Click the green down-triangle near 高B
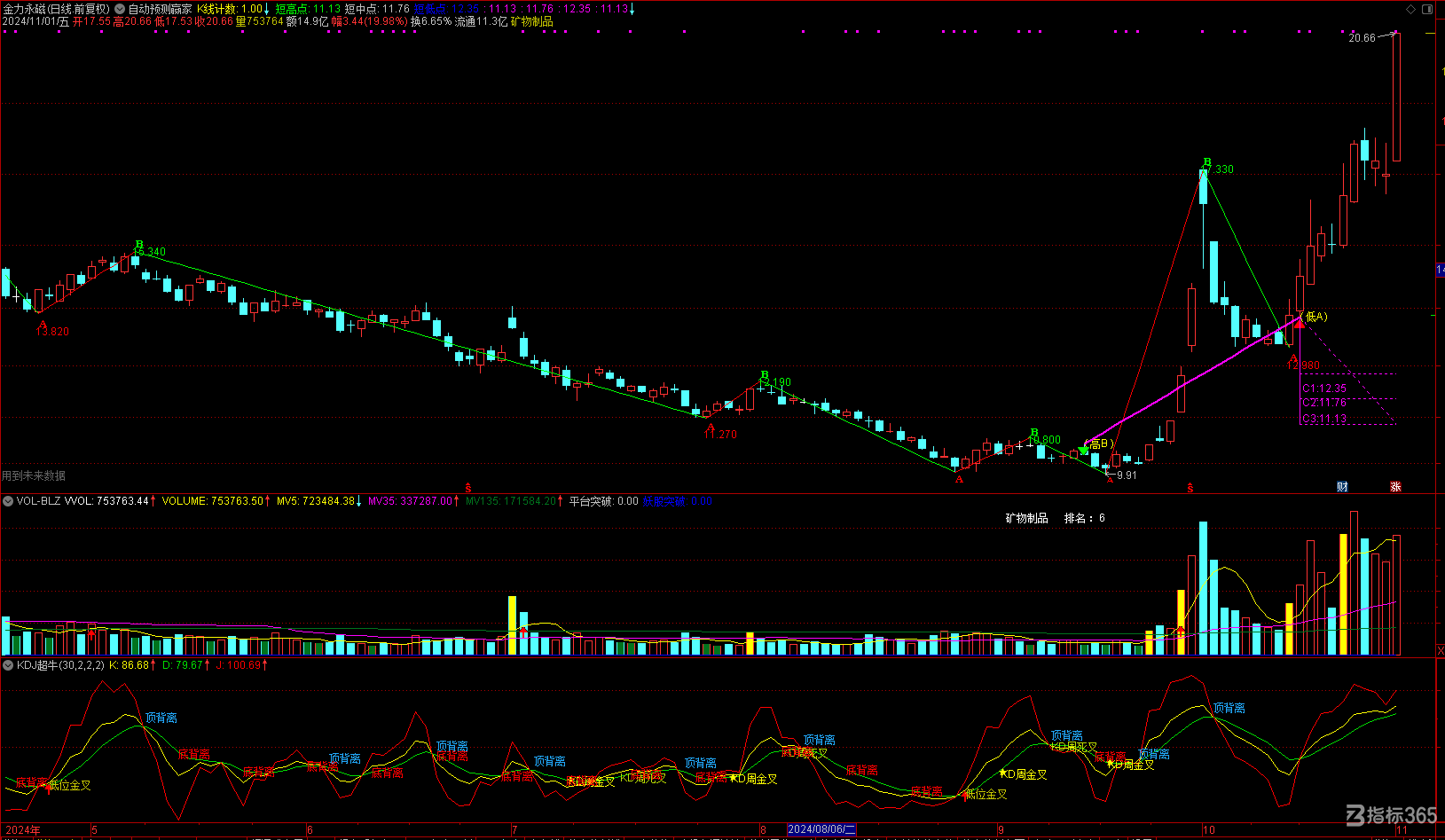The width and height of the screenshot is (1445, 840). coord(1084,451)
